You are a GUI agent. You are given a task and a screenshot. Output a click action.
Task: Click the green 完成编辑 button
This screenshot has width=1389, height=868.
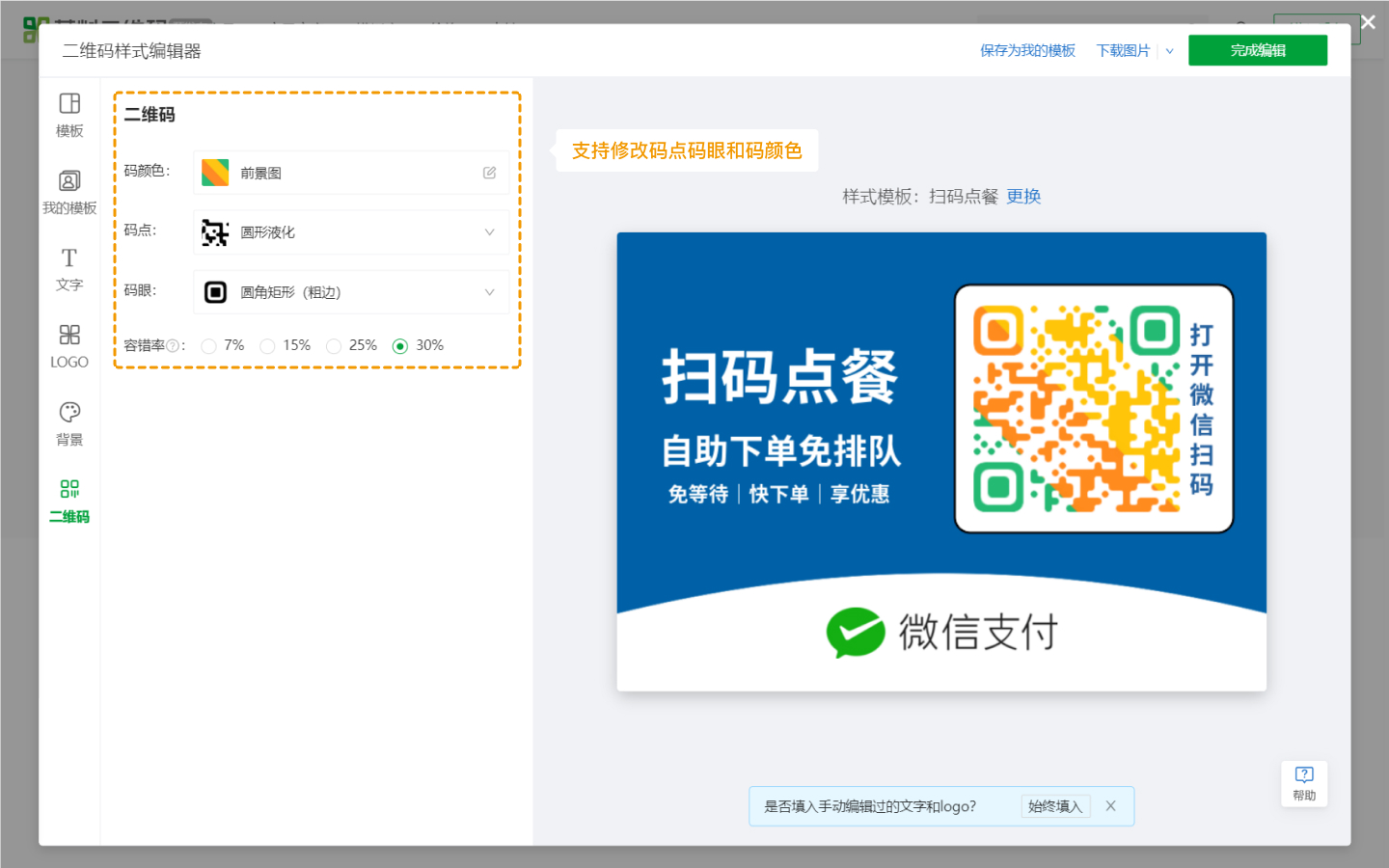coord(1258,50)
